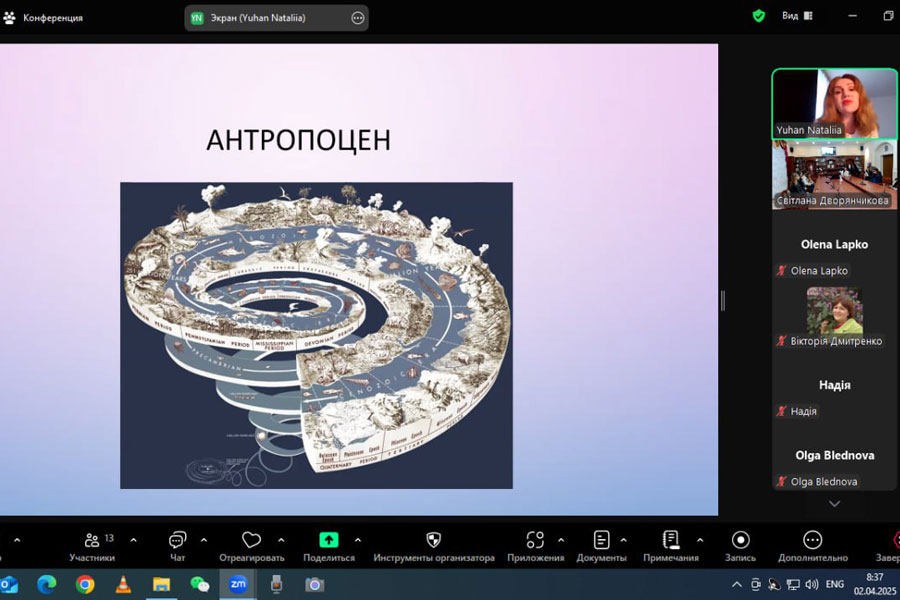Viewport: 900px width, 600px height.
Task: Expand the Документы options caret
Action: click(623, 540)
